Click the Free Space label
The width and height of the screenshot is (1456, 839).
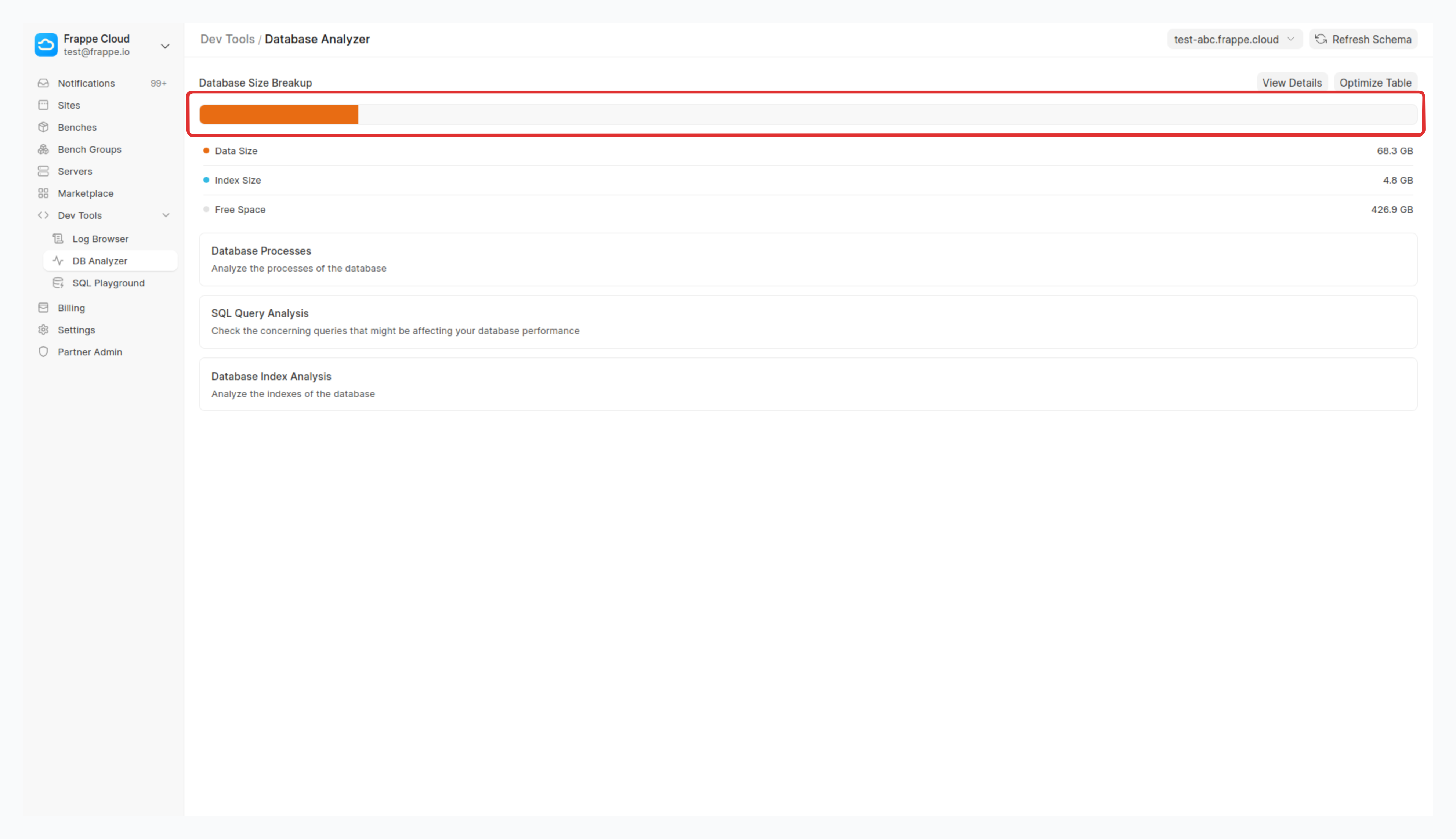240,209
